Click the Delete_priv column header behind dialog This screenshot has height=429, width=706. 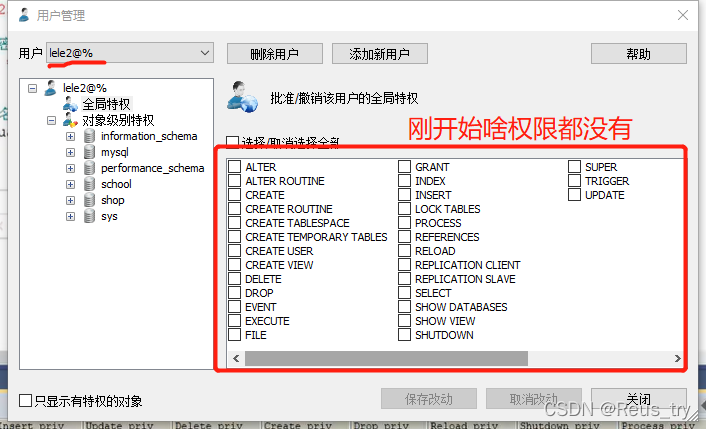[x=208, y=425]
